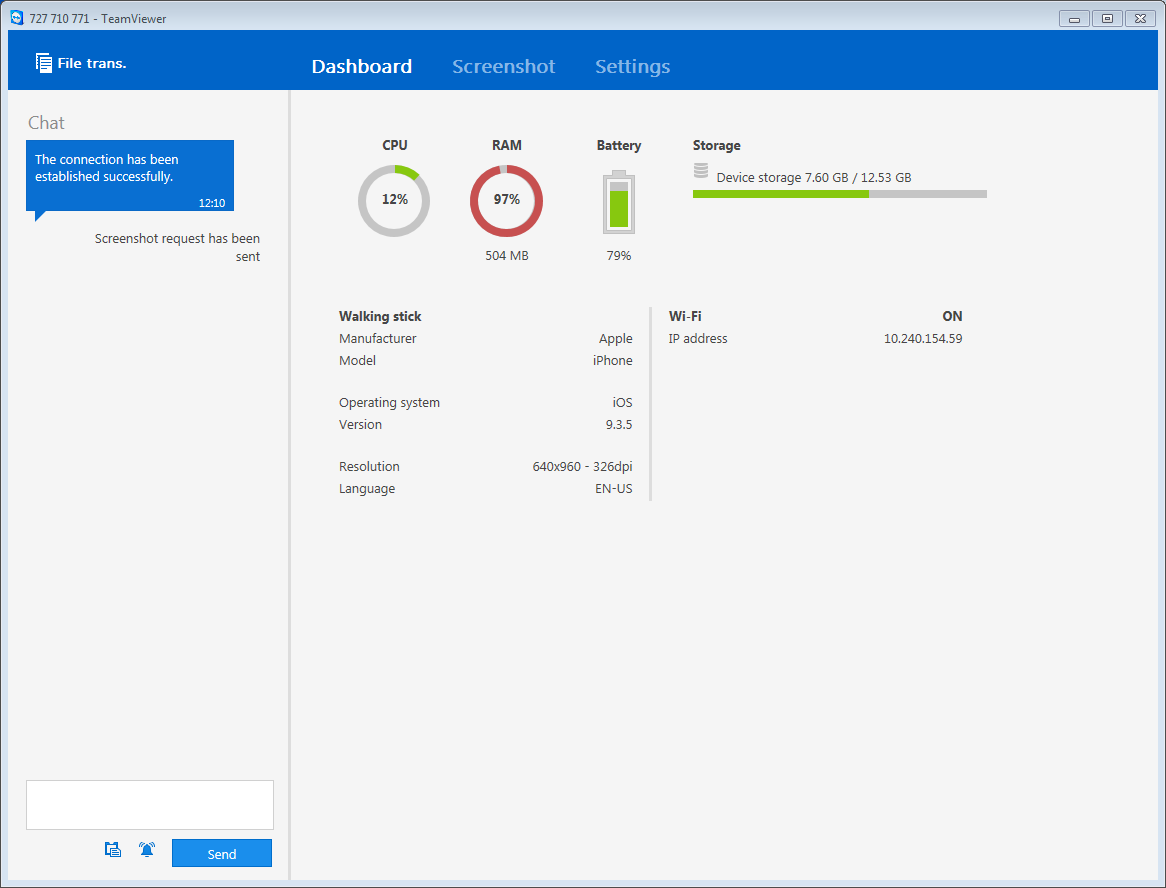Viewport: 1166px width, 888px height.
Task: Open file transfer via the File trans. icon
Action: click(44, 62)
